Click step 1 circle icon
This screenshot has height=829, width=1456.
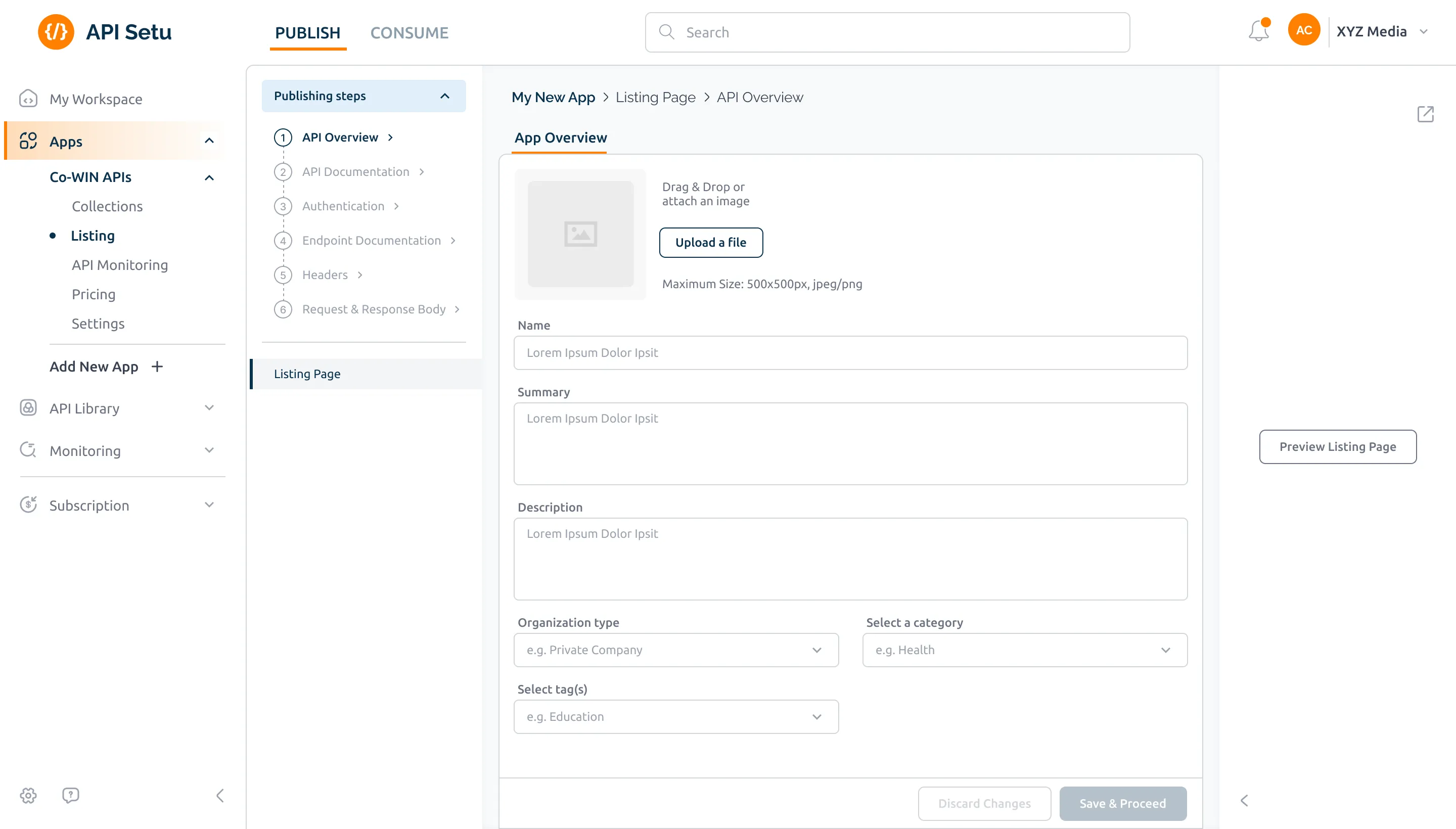(283, 137)
